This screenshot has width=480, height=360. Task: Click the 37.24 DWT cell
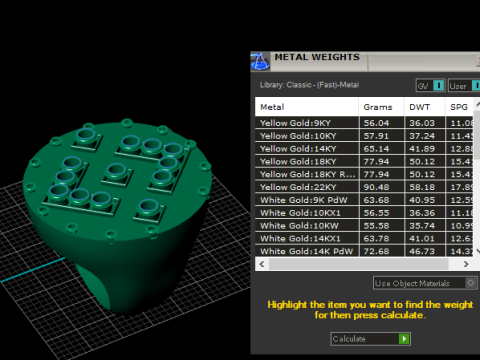425,136
